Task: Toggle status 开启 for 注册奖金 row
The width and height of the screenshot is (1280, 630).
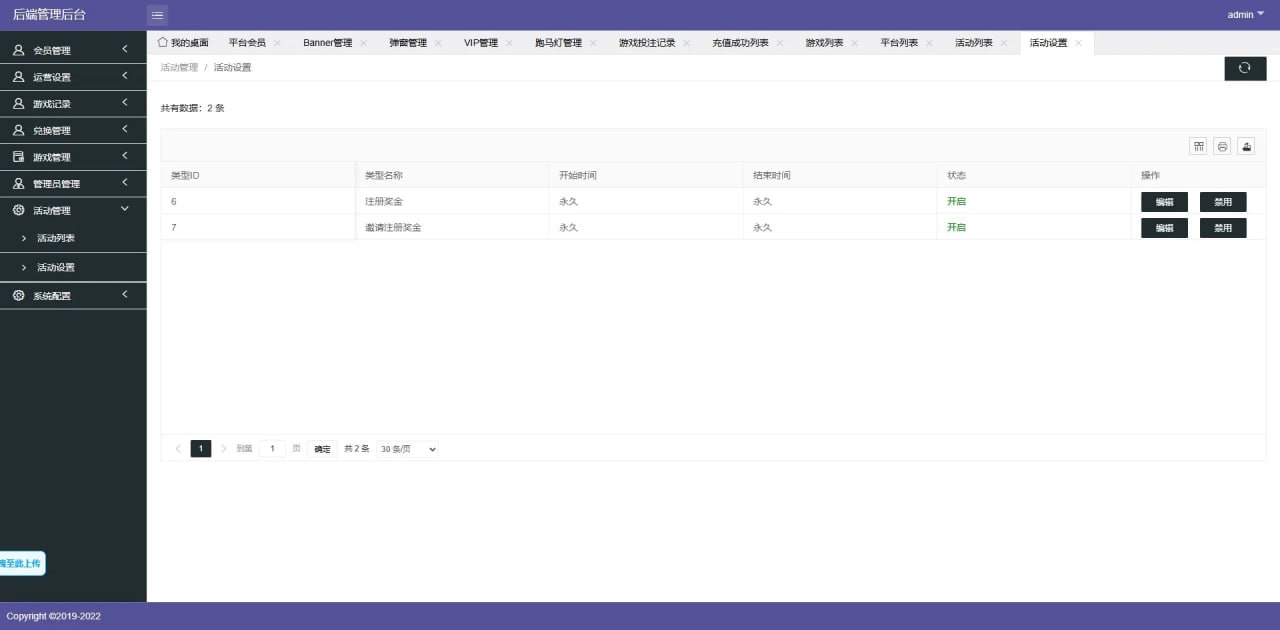Action: [956, 201]
